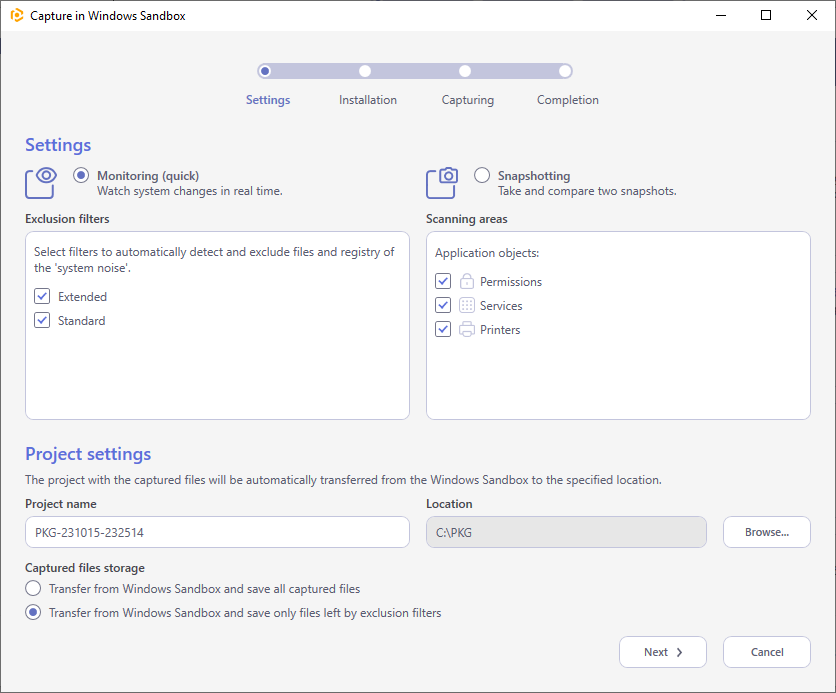Go to the Settings step label

coord(268,100)
